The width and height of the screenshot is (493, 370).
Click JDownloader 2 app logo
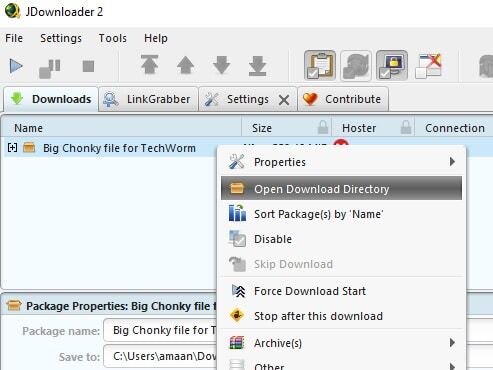click(13, 11)
